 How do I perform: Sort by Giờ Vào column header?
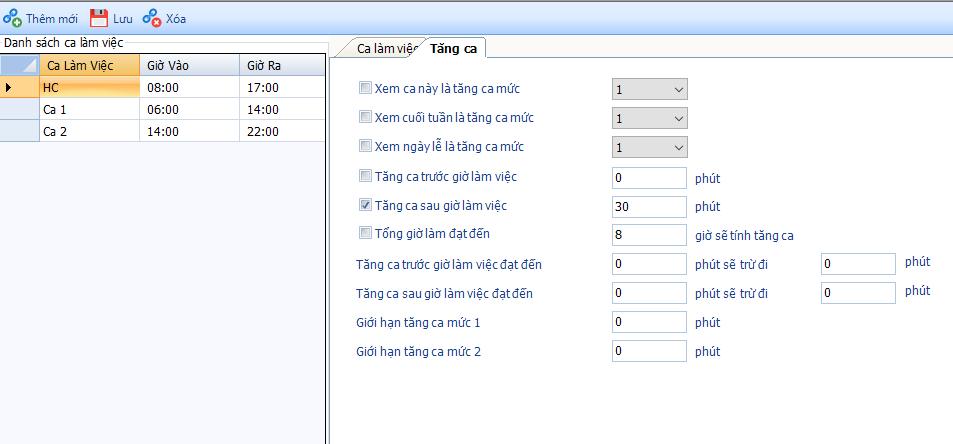point(188,65)
